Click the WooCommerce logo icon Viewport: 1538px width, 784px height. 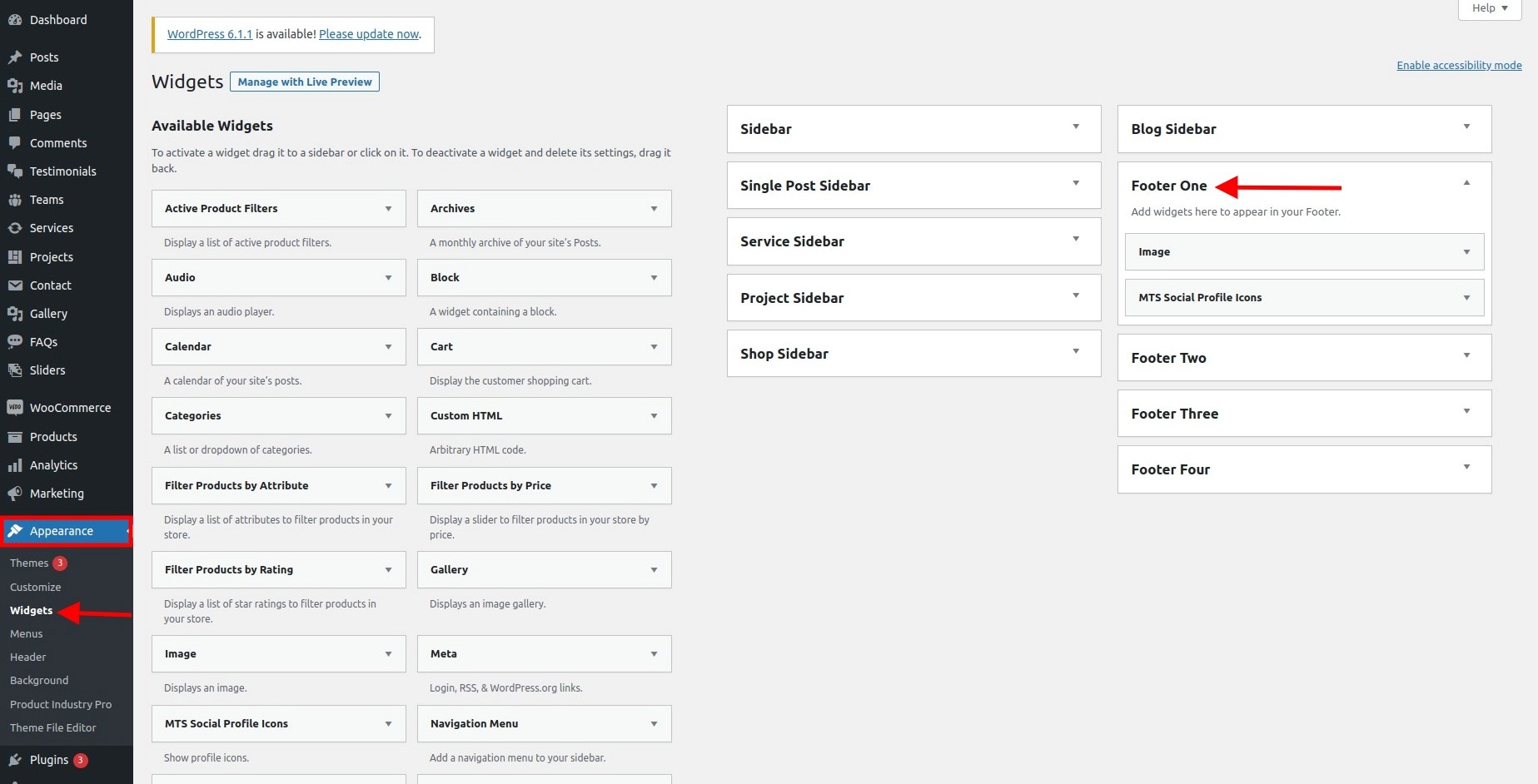[15, 408]
